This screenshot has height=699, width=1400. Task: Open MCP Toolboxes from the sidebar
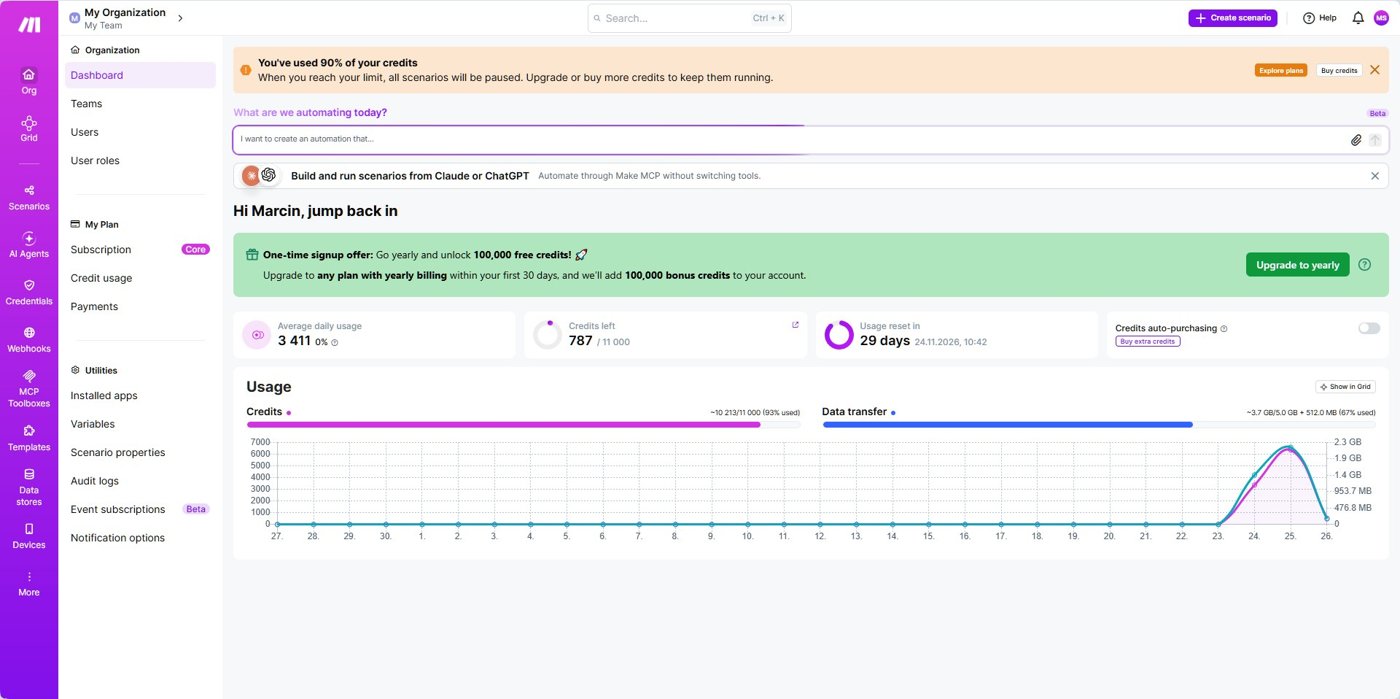pyautogui.click(x=29, y=389)
